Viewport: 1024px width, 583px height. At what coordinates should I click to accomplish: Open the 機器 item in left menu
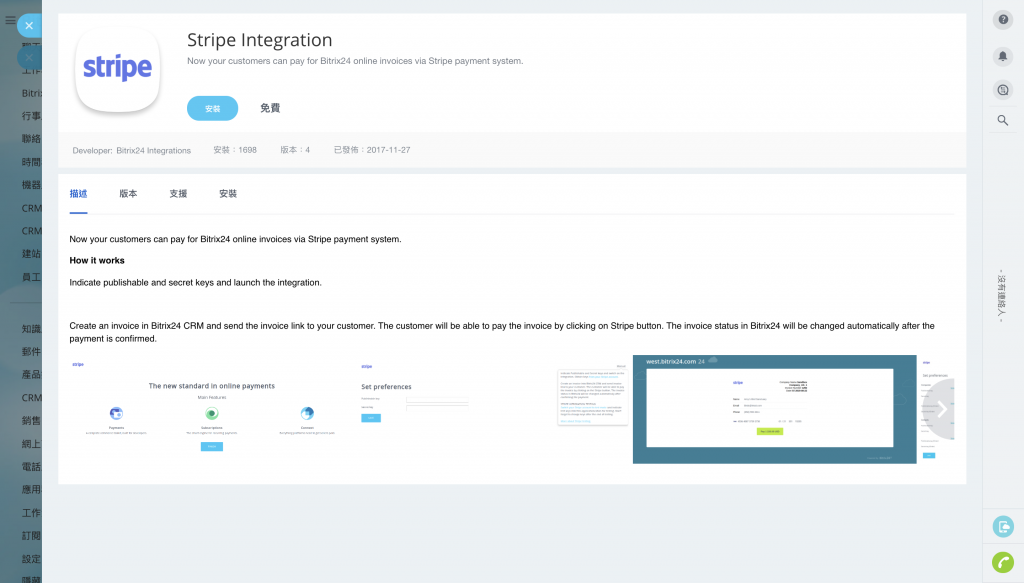click(31, 185)
